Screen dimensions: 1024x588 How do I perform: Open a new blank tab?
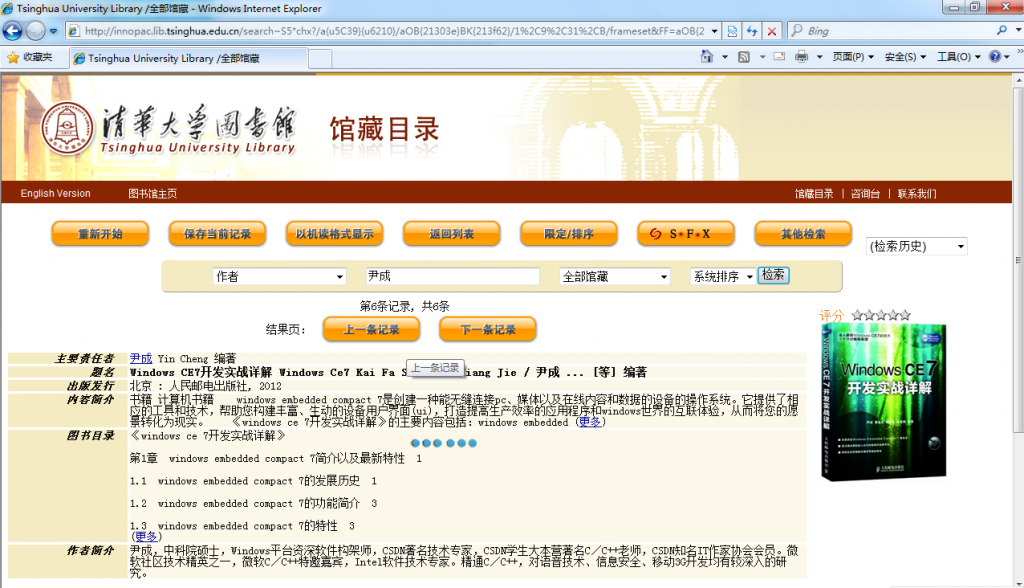point(320,59)
